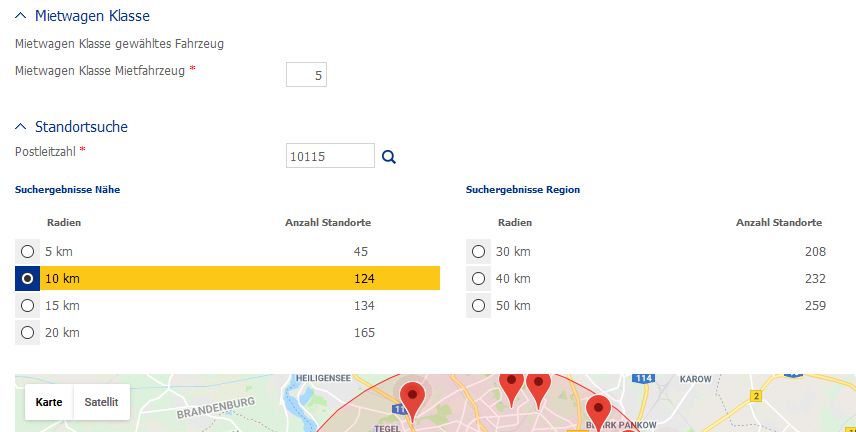Click the map marker near Pankow

[598, 408]
